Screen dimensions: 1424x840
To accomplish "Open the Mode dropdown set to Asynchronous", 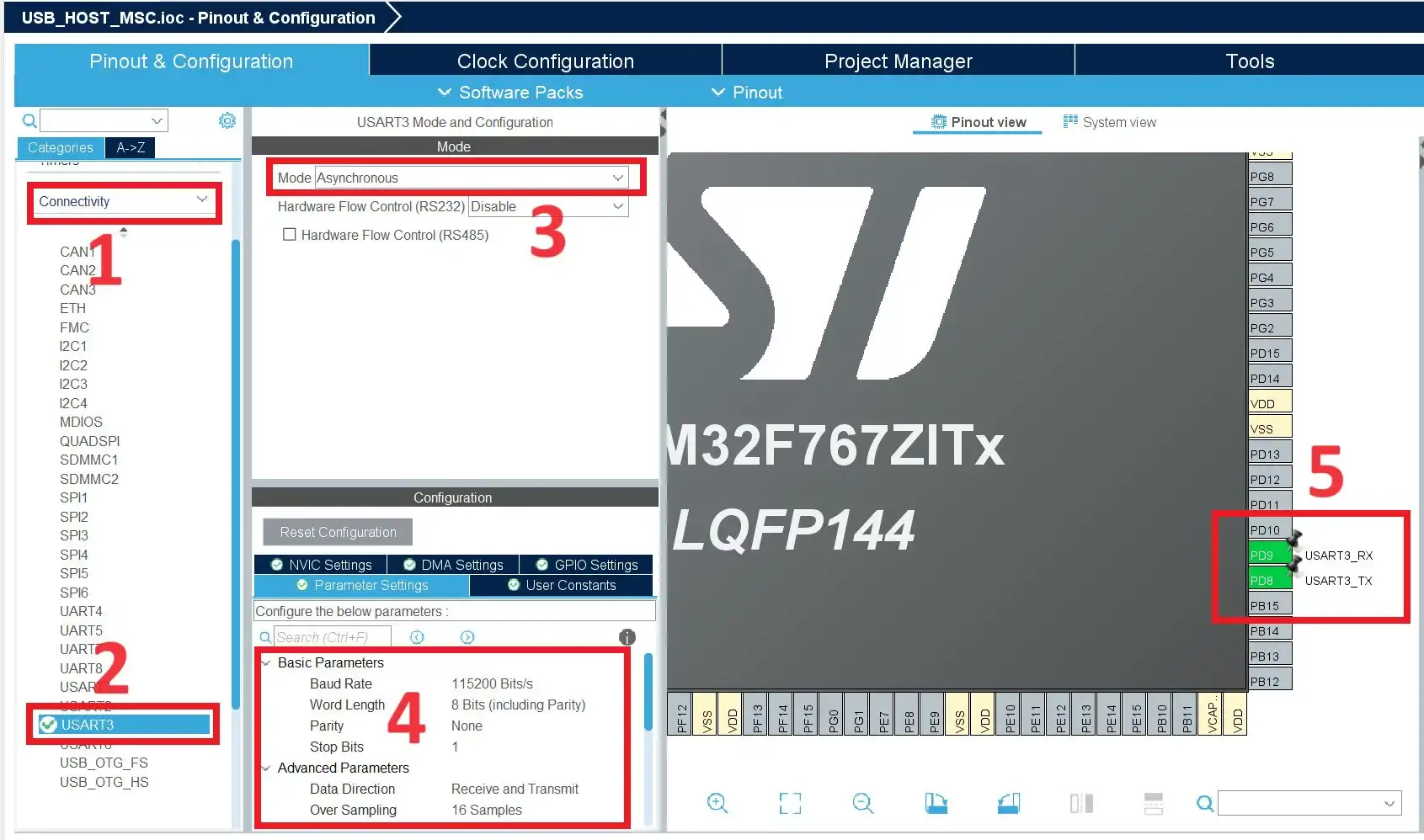I will coord(472,178).
